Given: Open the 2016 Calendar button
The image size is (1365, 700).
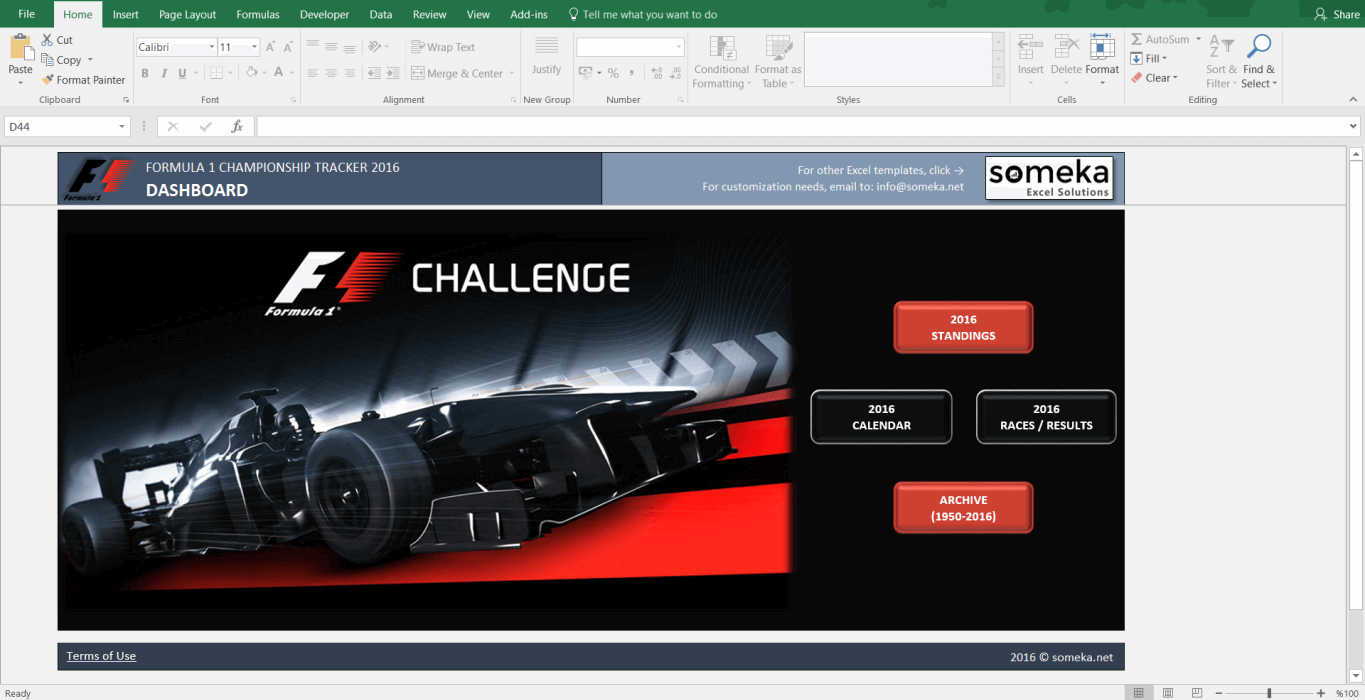Looking at the screenshot, I should click(x=881, y=417).
